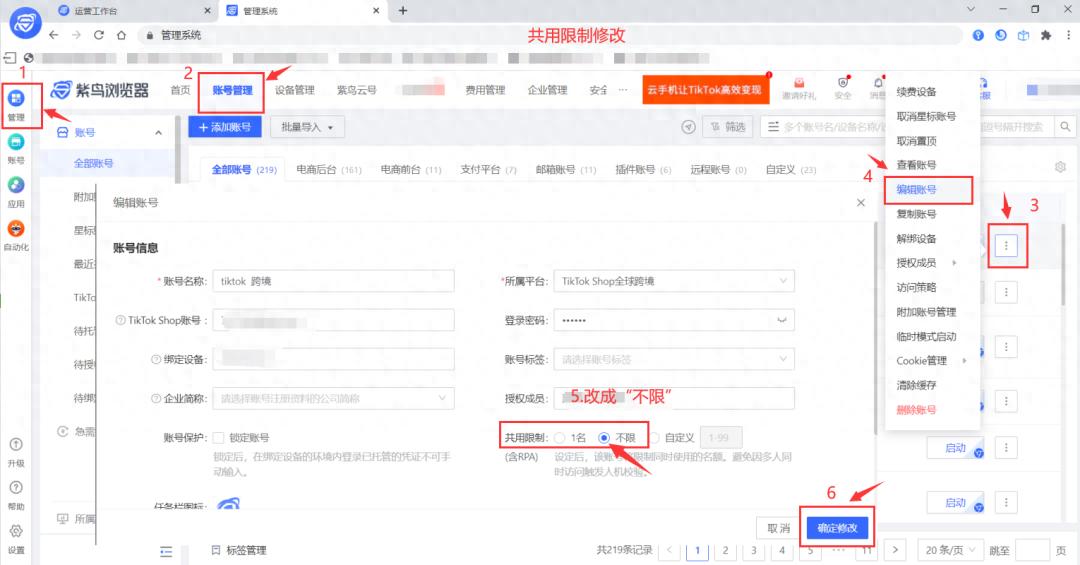Image resolution: width=1080 pixels, height=565 pixels.
Task: Open the 升级 sidebar icon
Action: [16, 444]
